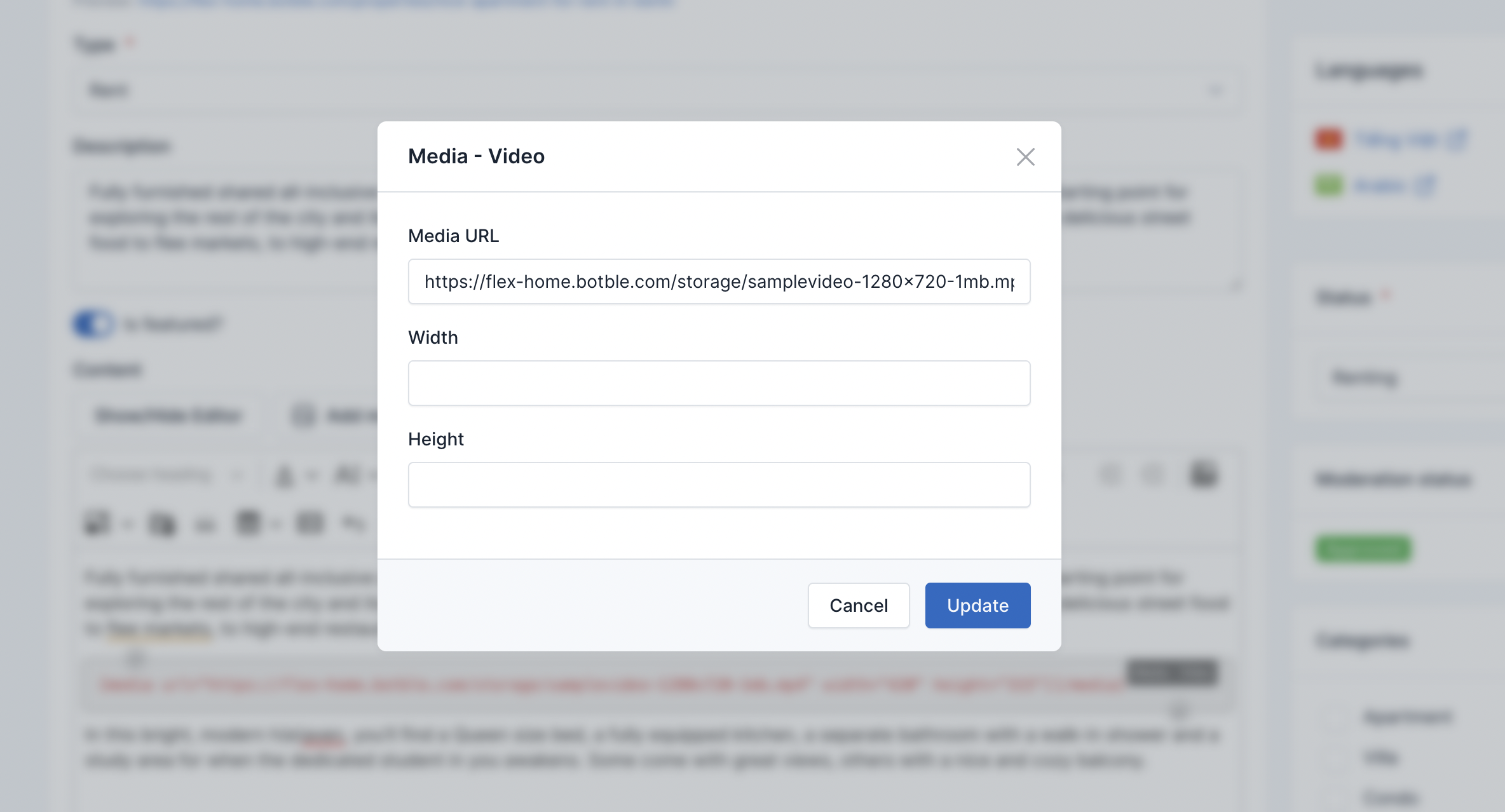
Task: Click into the Height input field
Action: coord(719,485)
